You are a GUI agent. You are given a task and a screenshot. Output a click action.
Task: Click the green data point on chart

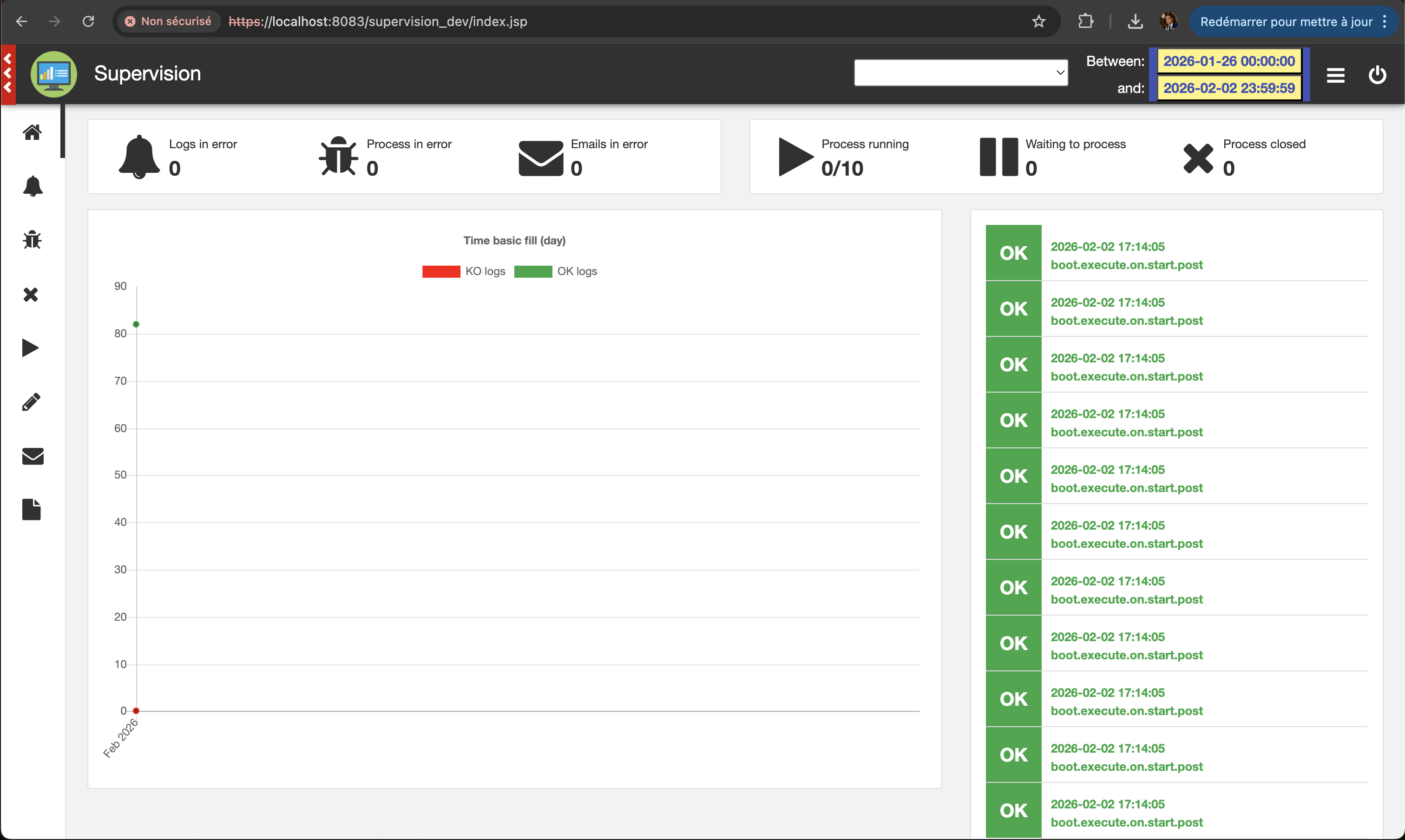pos(136,324)
